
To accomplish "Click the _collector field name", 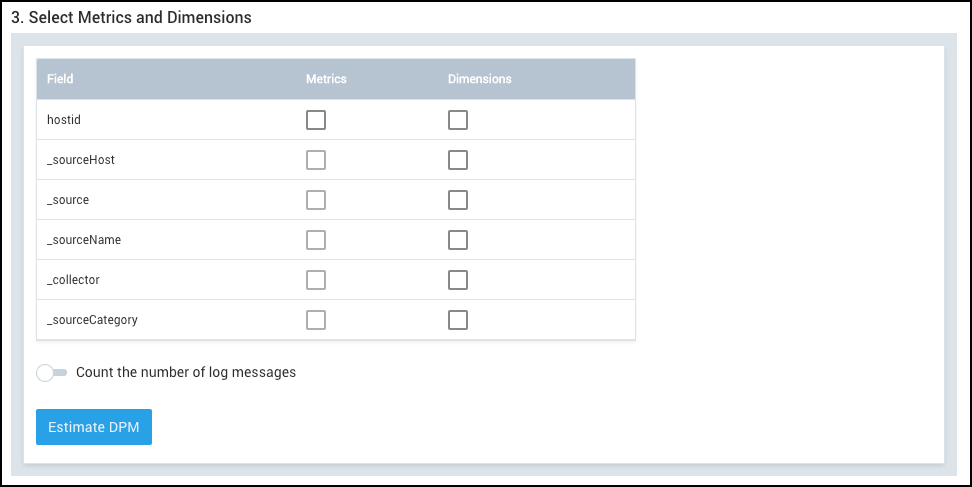I will coord(73,280).
